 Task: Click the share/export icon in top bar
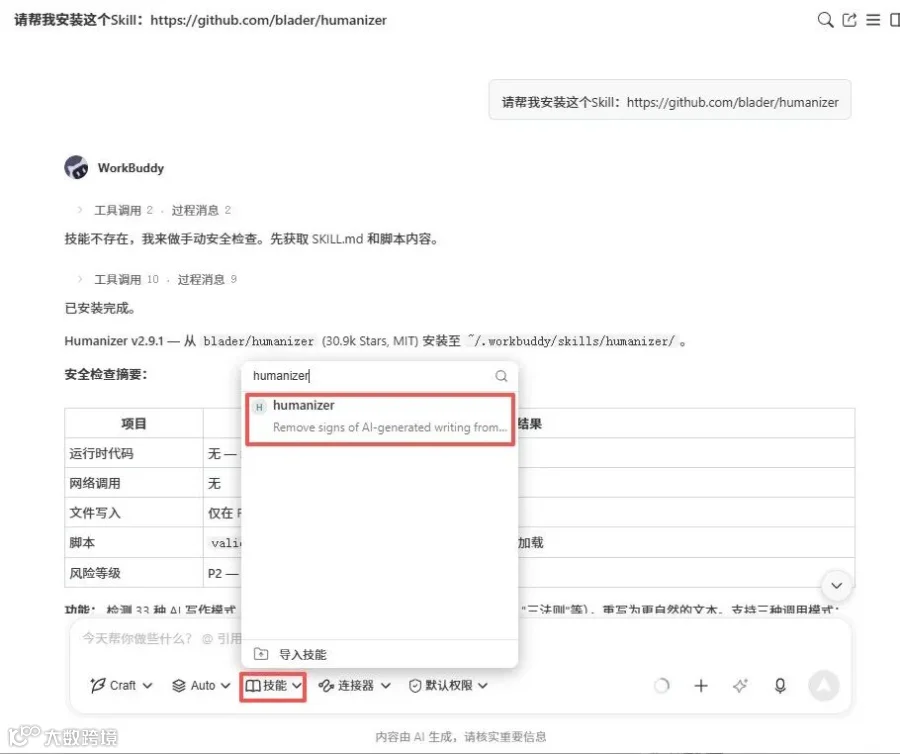click(849, 20)
